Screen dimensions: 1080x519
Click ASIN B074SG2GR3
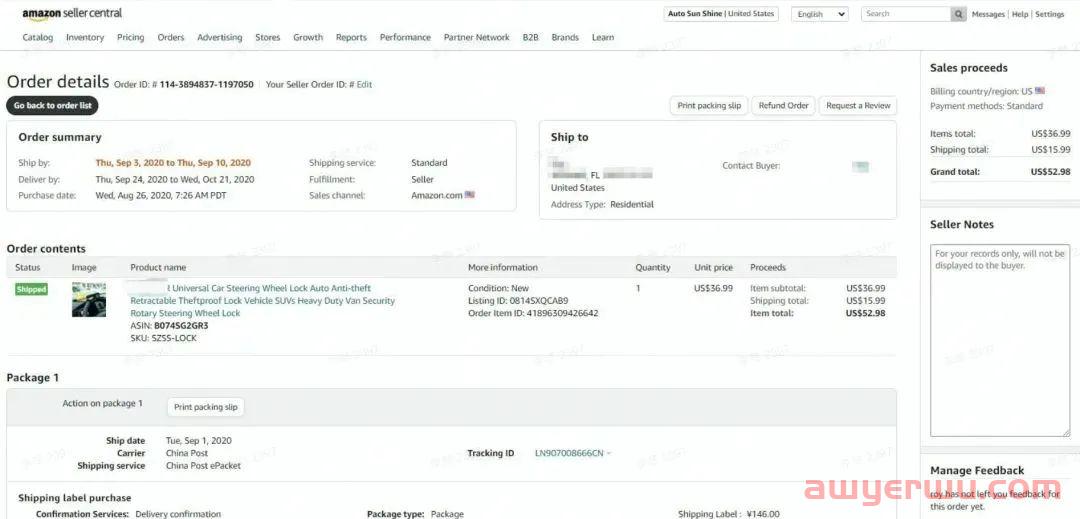click(x=181, y=326)
